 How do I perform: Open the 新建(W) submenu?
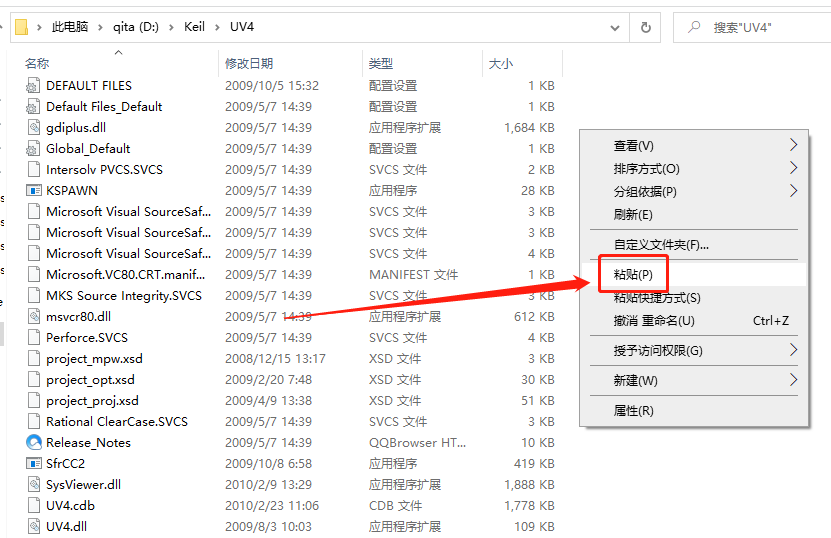tap(695, 381)
